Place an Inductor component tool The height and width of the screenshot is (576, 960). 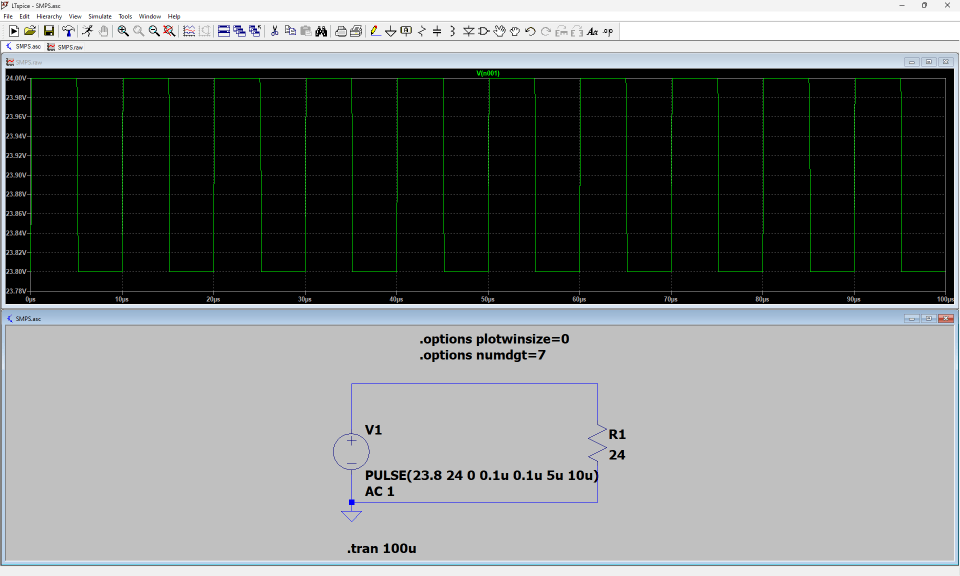click(x=452, y=31)
